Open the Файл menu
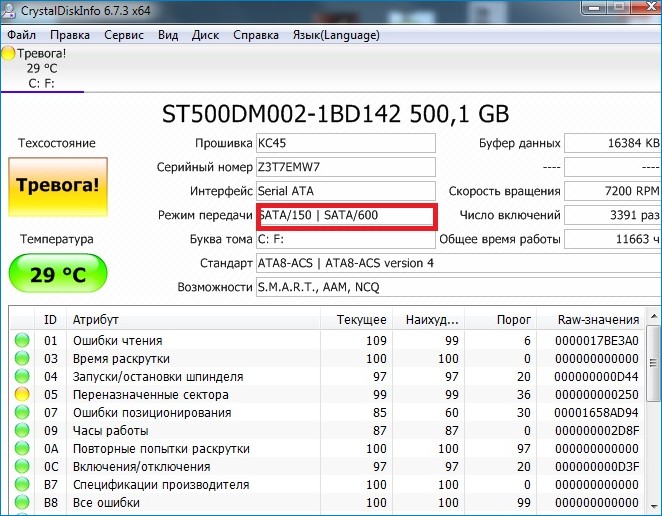The width and height of the screenshot is (662, 516). 21,34
